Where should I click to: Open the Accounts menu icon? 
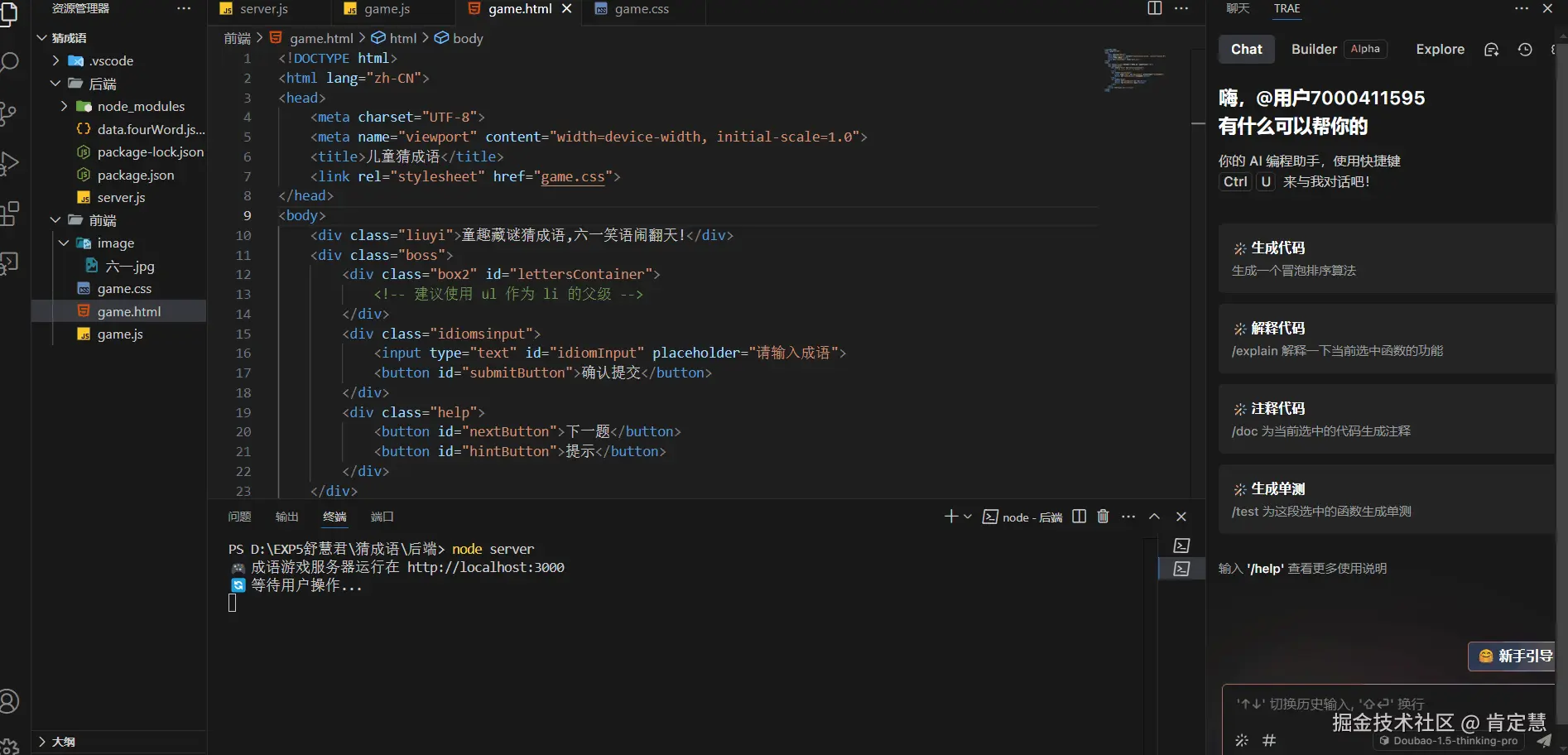pyautogui.click(x=9, y=701)
